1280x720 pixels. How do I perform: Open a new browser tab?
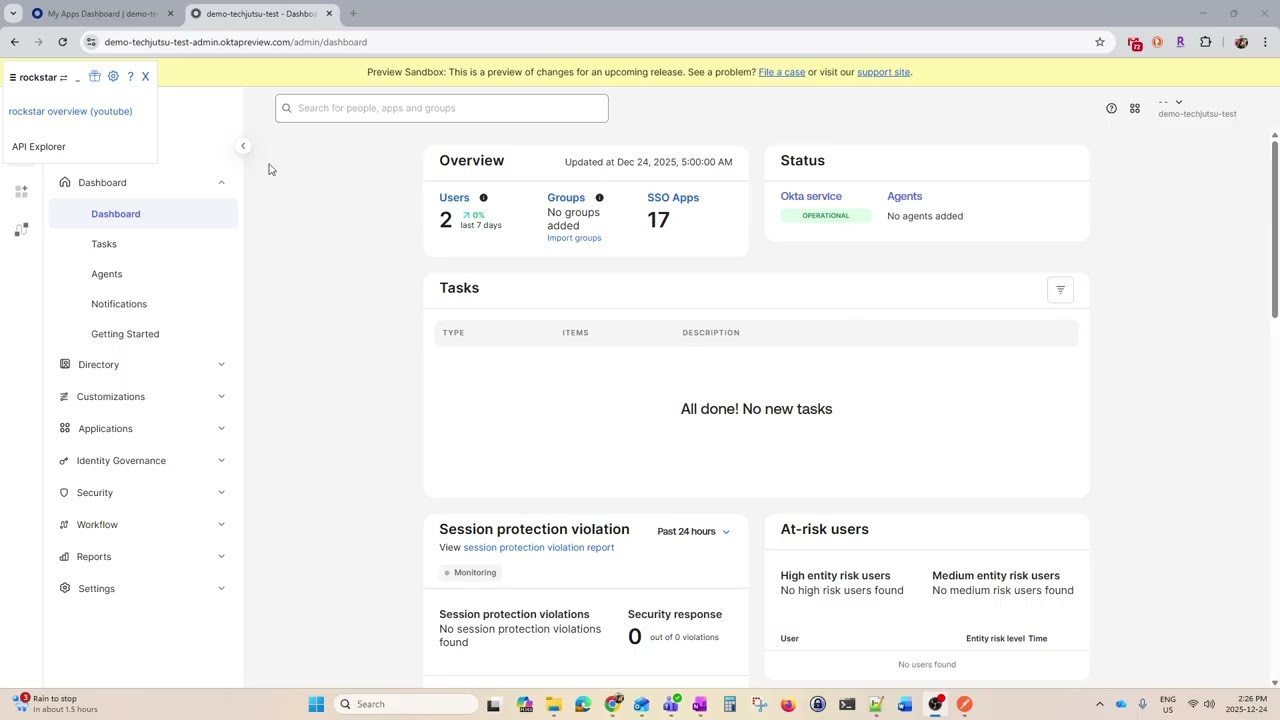click(x=353, y=14)
